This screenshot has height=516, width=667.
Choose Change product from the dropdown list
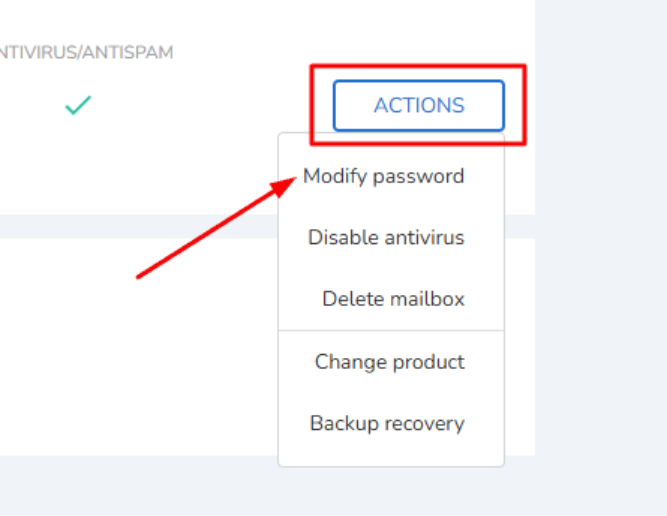click(x=390, y=362)
